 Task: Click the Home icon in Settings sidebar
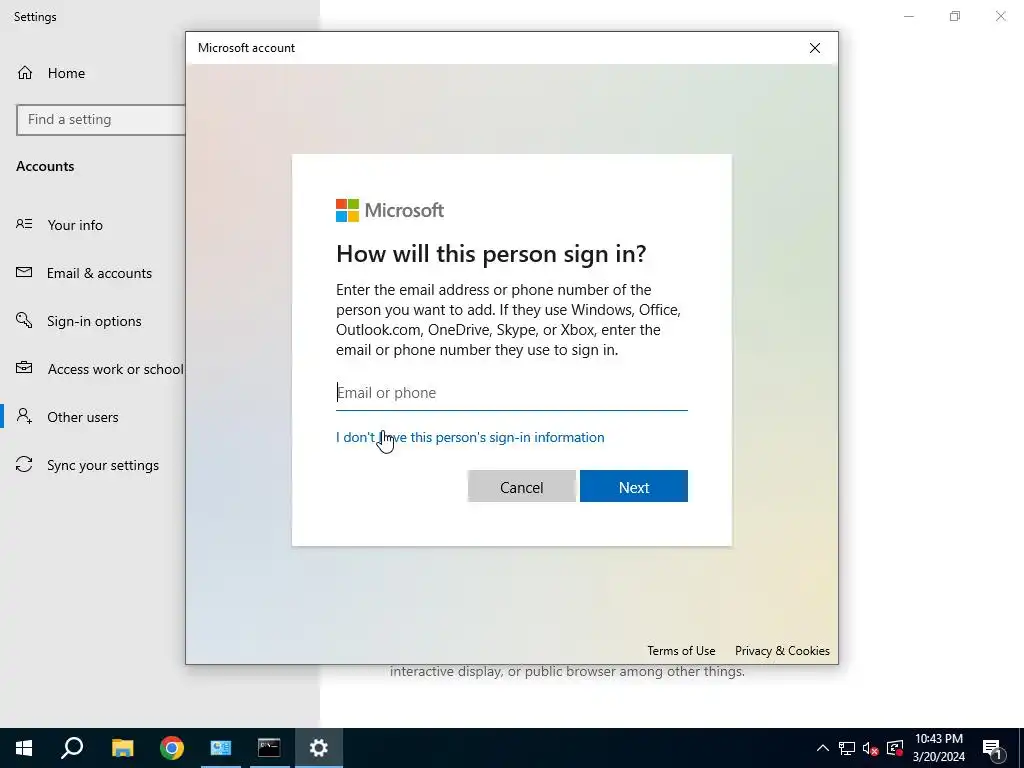25,72
